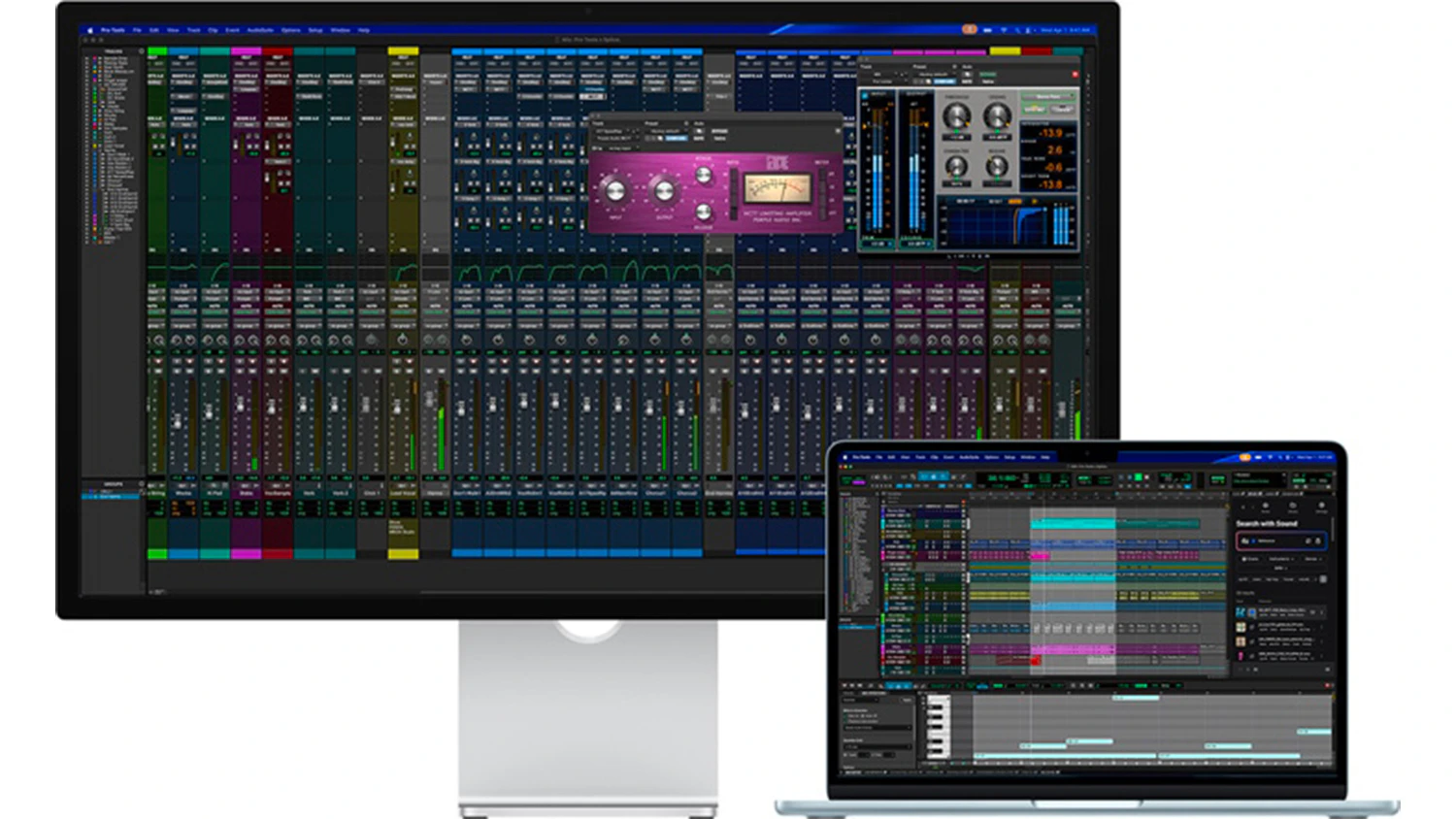Image resolution: width=1456 pixels, height=819 pixels.
Task: Select the first sound result thumbnail on the laptop
Action: point(1241,612)
